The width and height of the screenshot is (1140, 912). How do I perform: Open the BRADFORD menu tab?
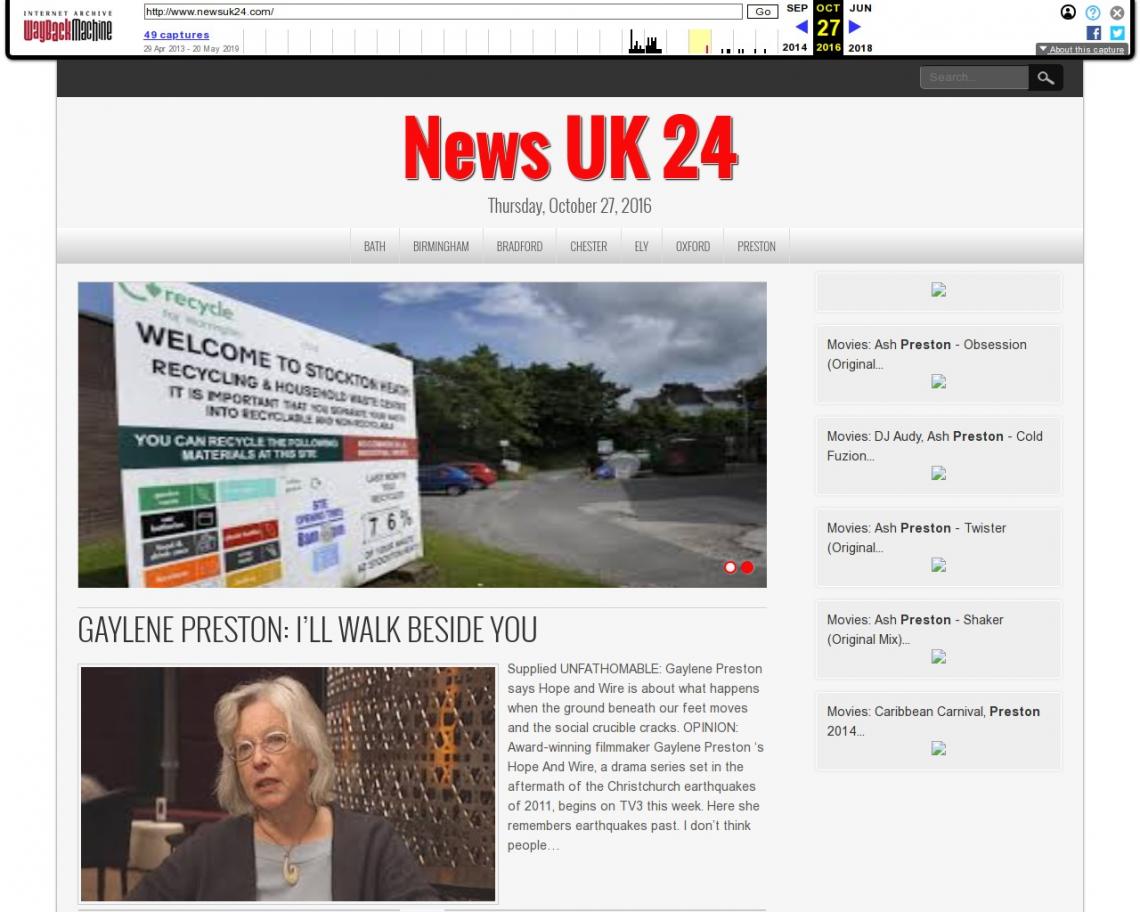coord(519,246)
